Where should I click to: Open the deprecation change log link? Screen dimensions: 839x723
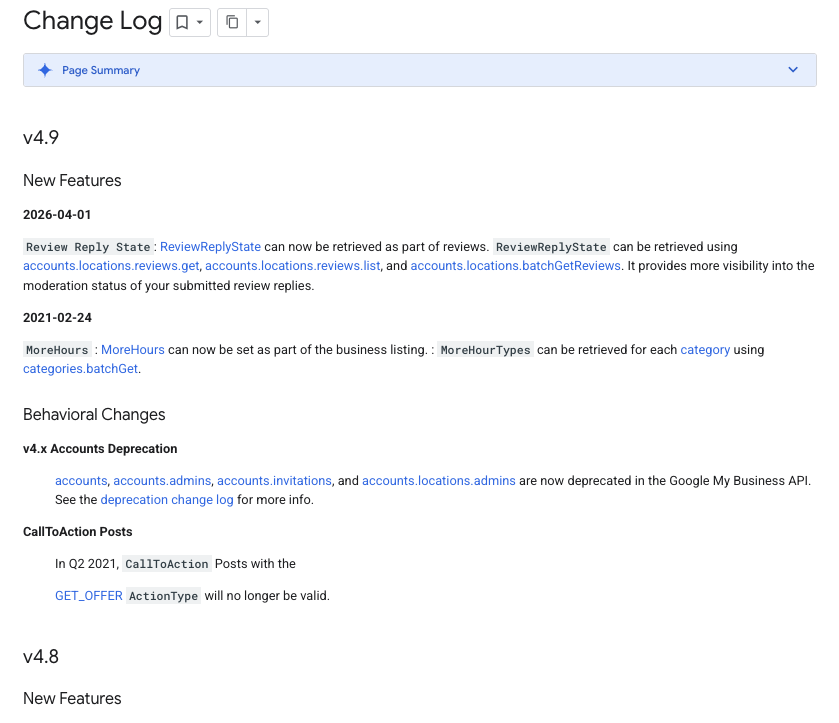pos(166,500)
